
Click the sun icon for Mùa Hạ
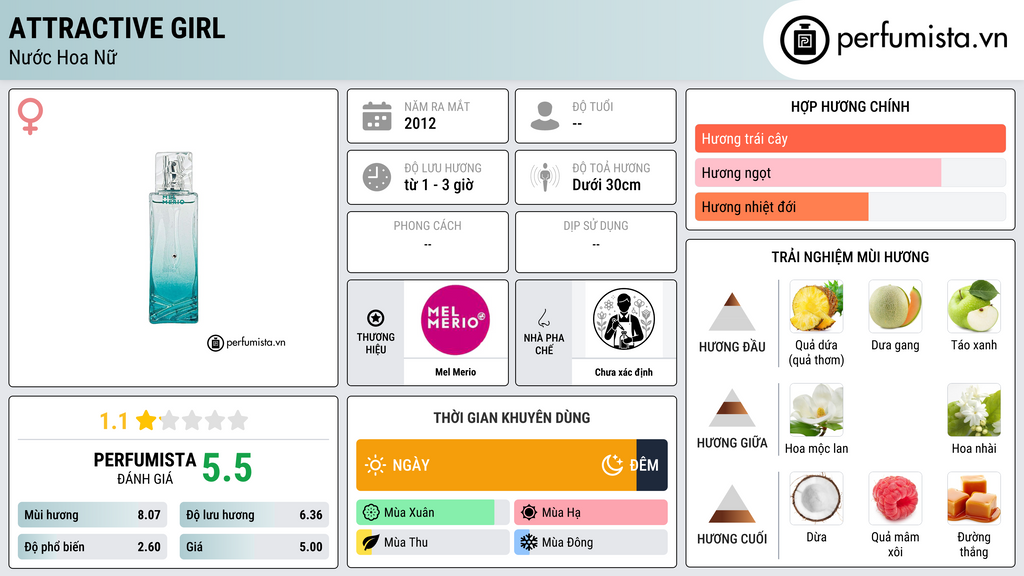pos(529,513)
